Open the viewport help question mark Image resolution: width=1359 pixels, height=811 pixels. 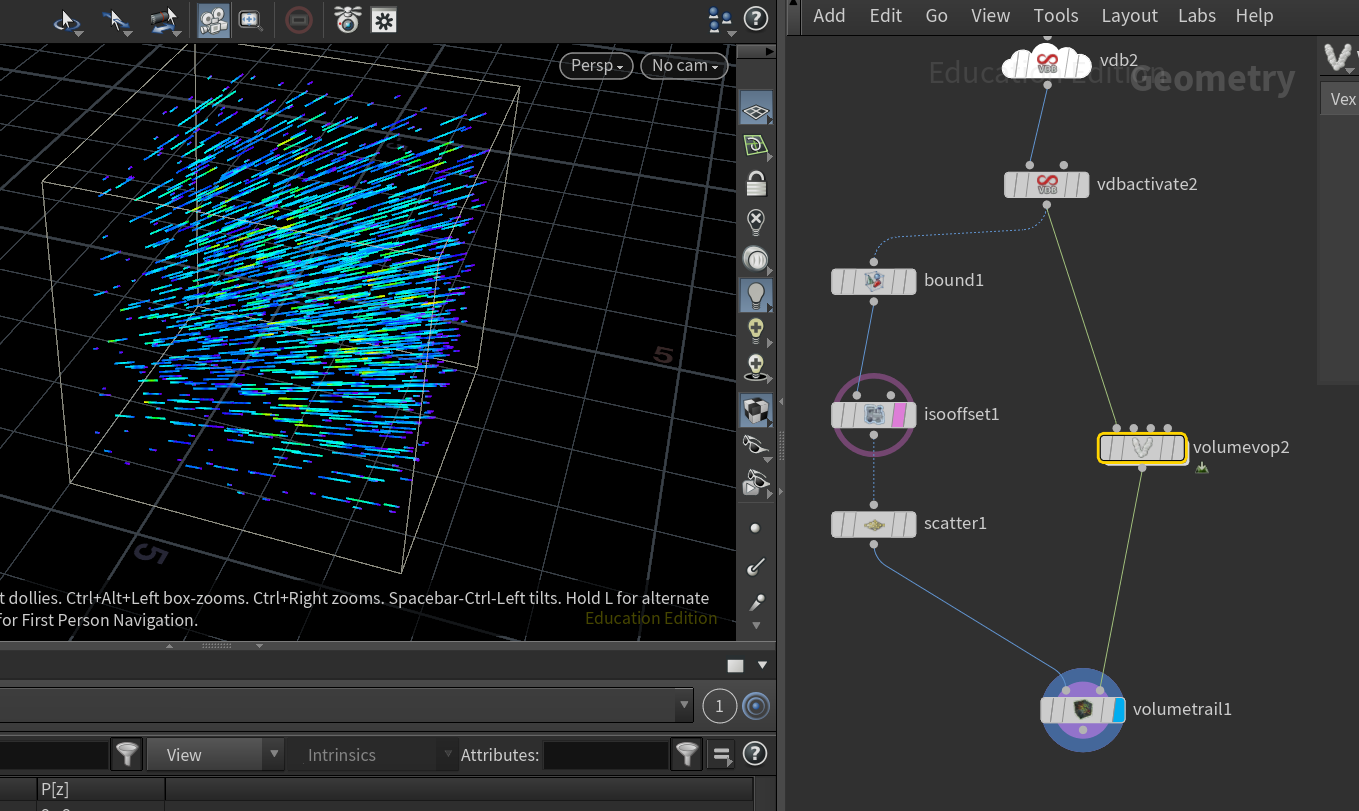757,18
